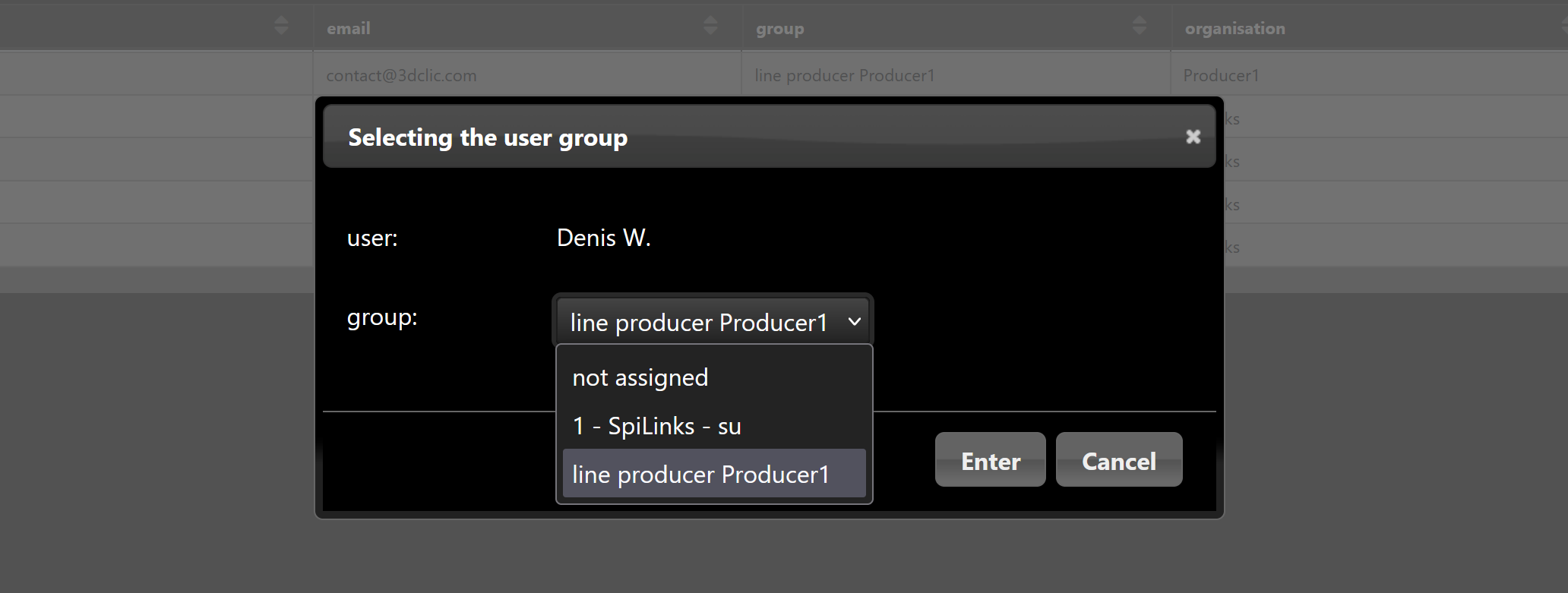Click the dialog title 'Selecting the user group'
This screenshot has width=1568, height=593.
[x=488, y=137]
